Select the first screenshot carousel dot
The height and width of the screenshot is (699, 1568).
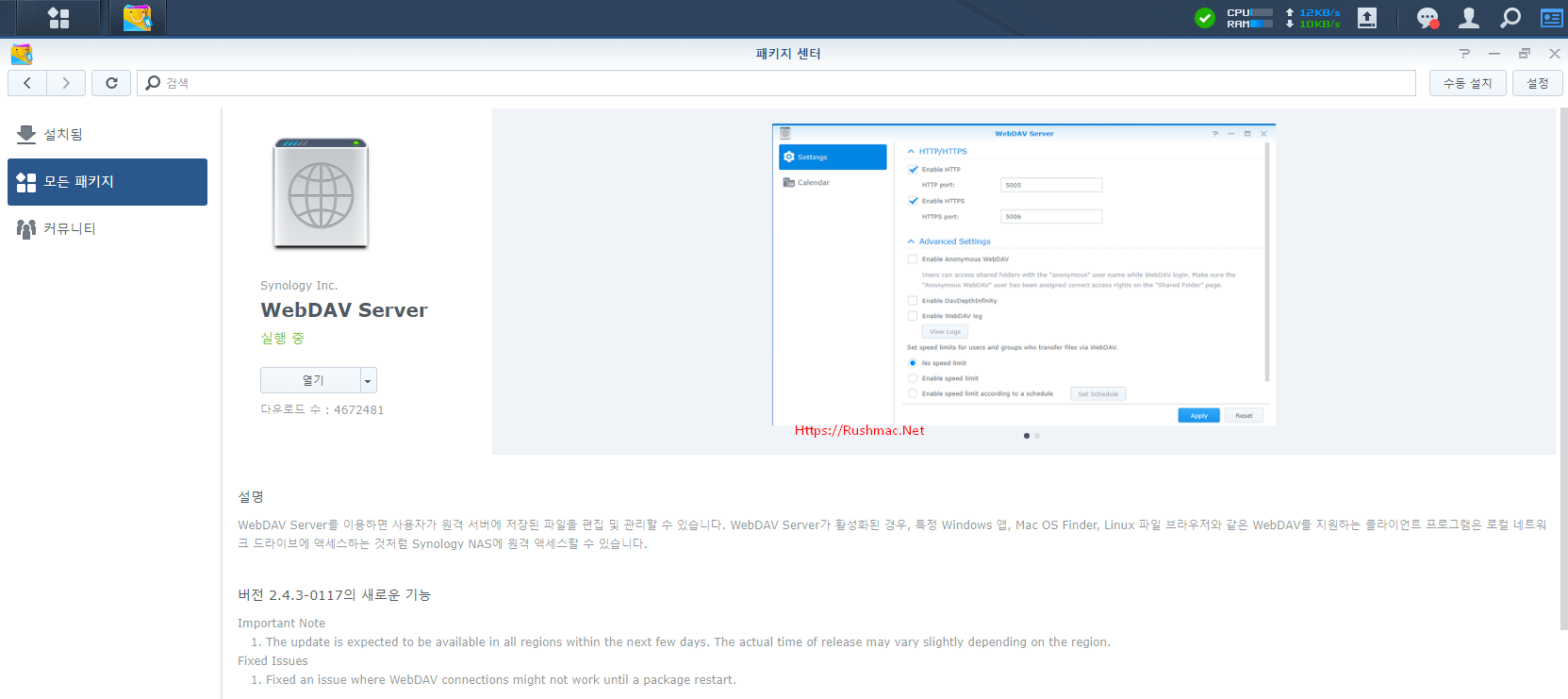pos(1027,436)
